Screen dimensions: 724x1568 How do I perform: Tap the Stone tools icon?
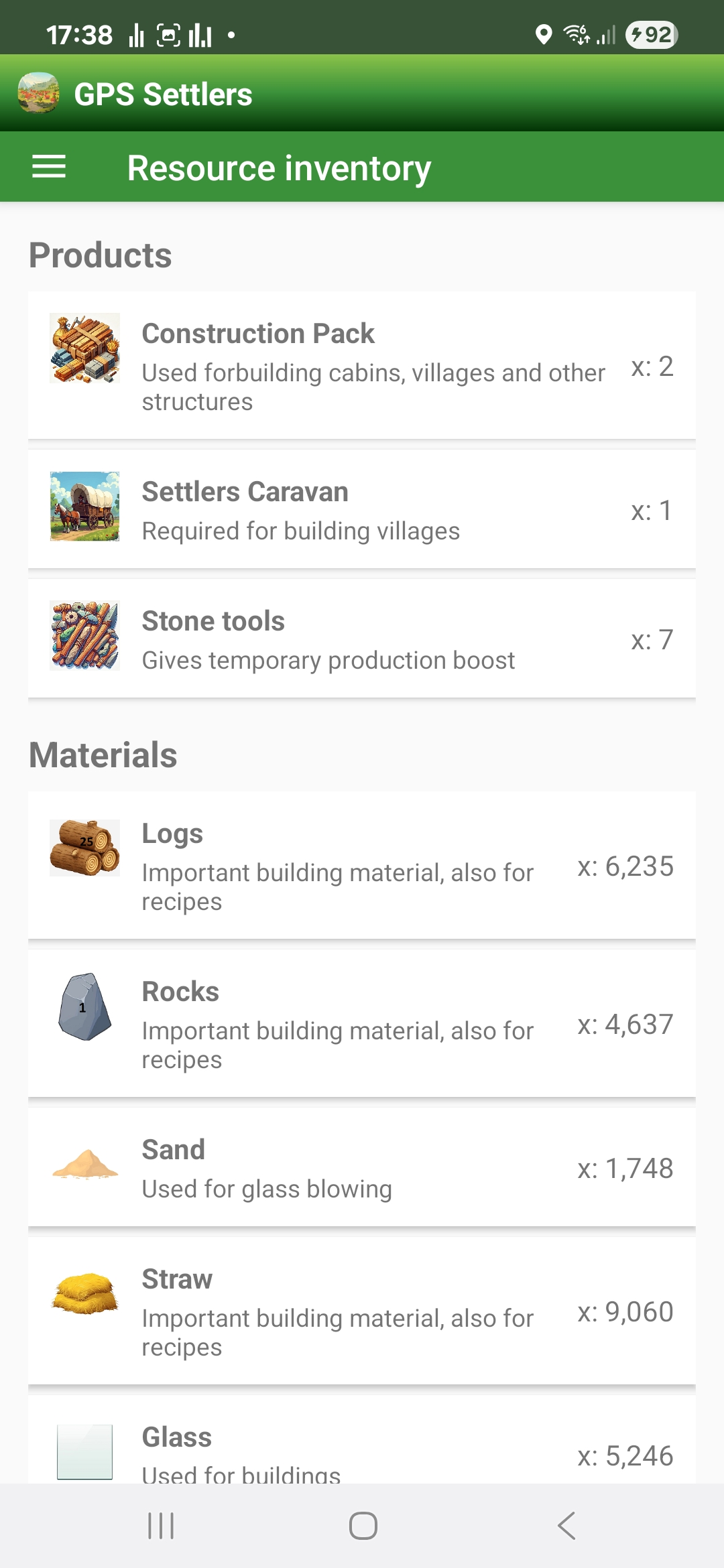(x=85, y=636)
